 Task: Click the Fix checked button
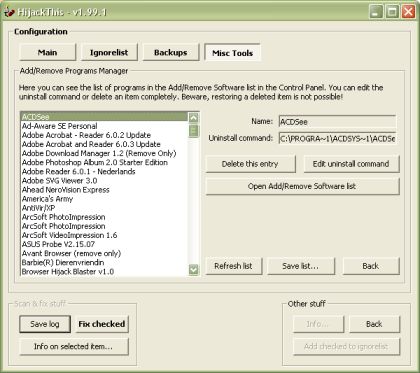pos(102,324)
